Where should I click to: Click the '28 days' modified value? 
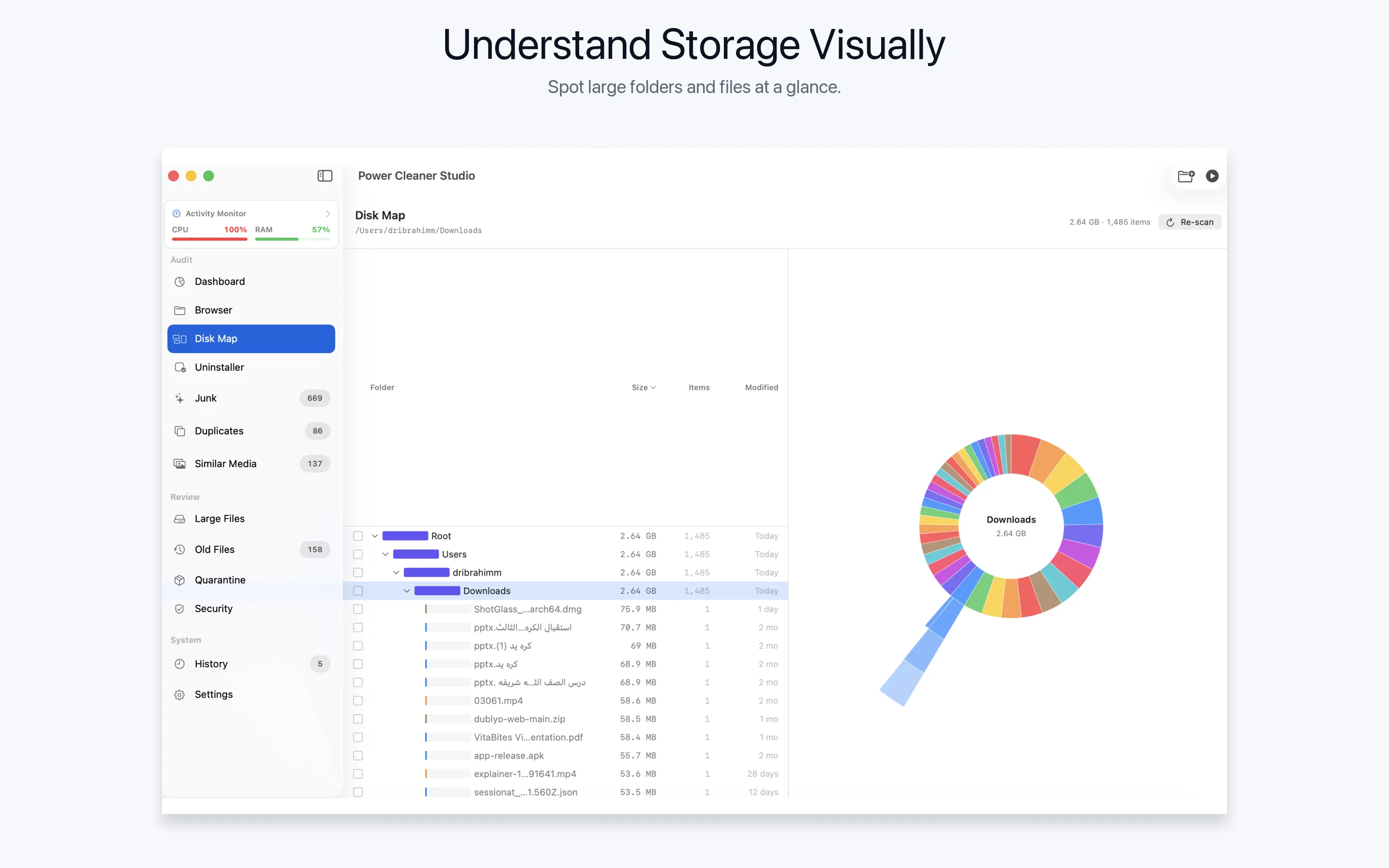[762, 774]
